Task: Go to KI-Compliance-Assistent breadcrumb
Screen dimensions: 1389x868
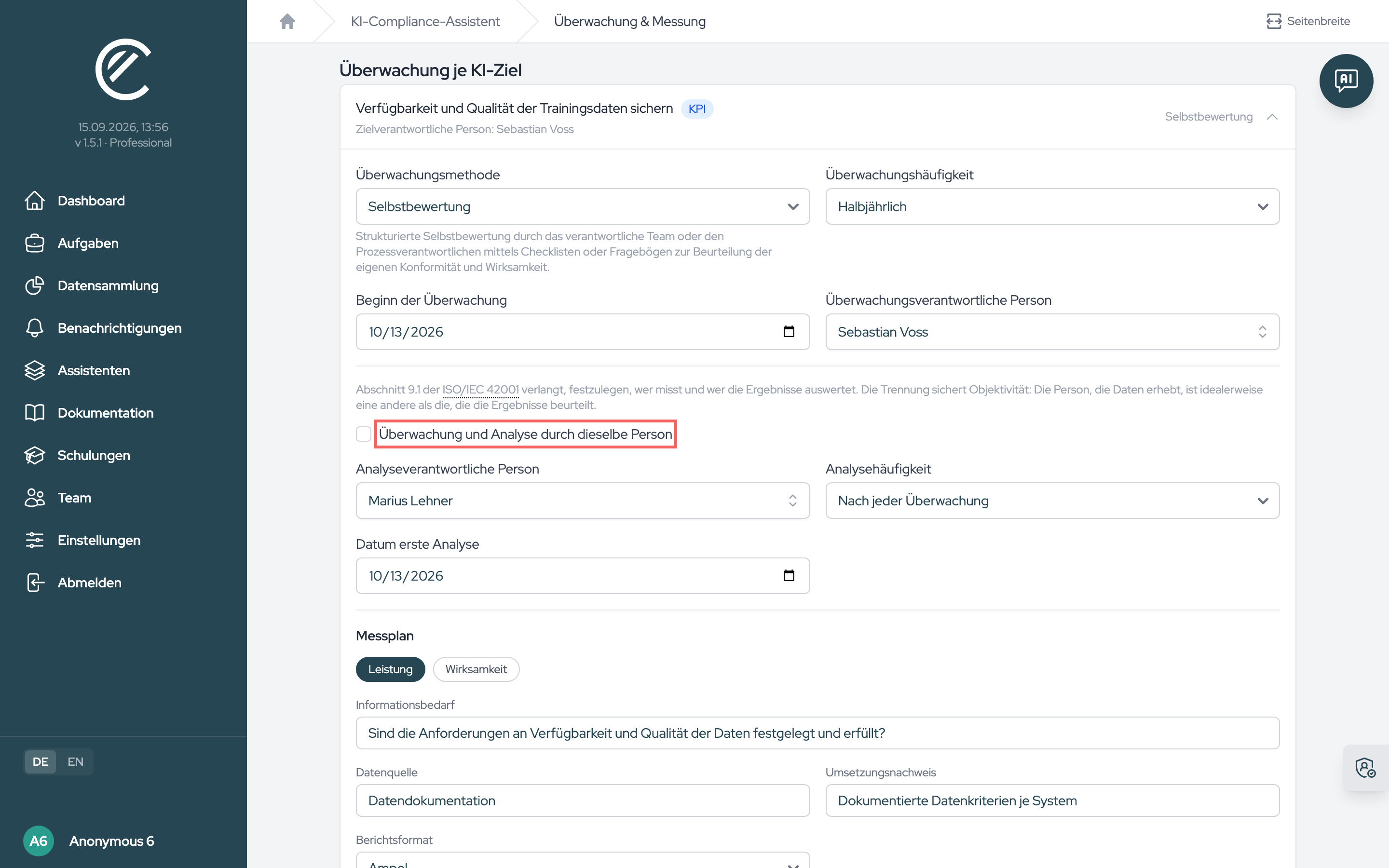Action: (x=425, y=21)
